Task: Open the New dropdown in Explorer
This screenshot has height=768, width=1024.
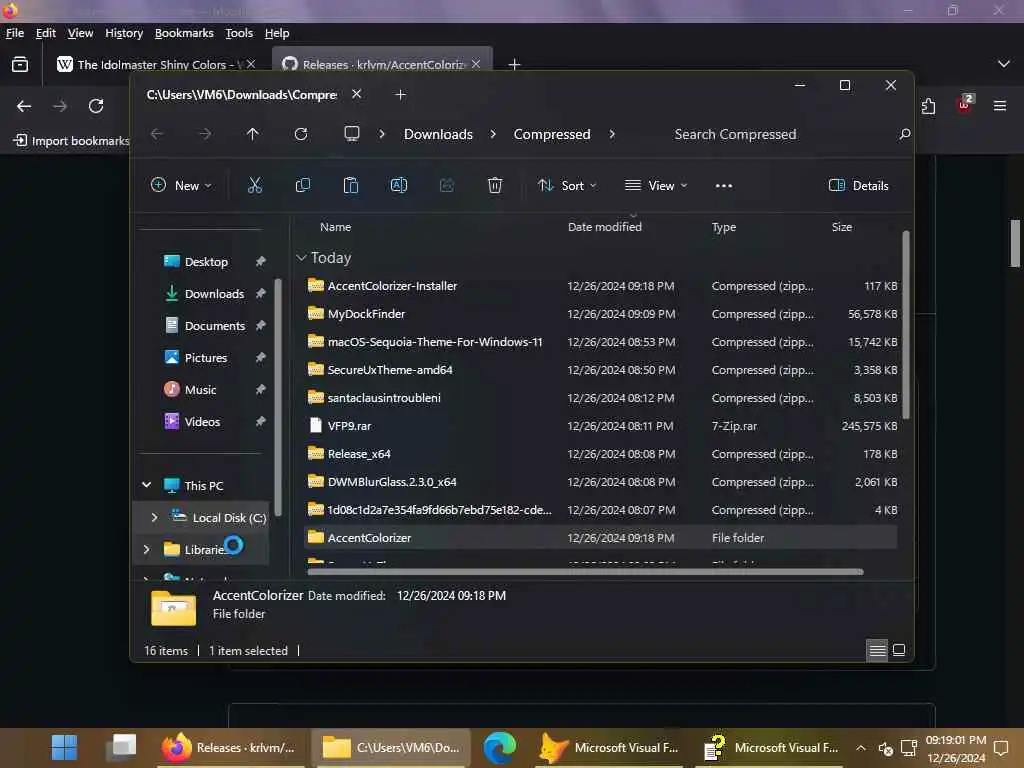Action: [181, 185]
